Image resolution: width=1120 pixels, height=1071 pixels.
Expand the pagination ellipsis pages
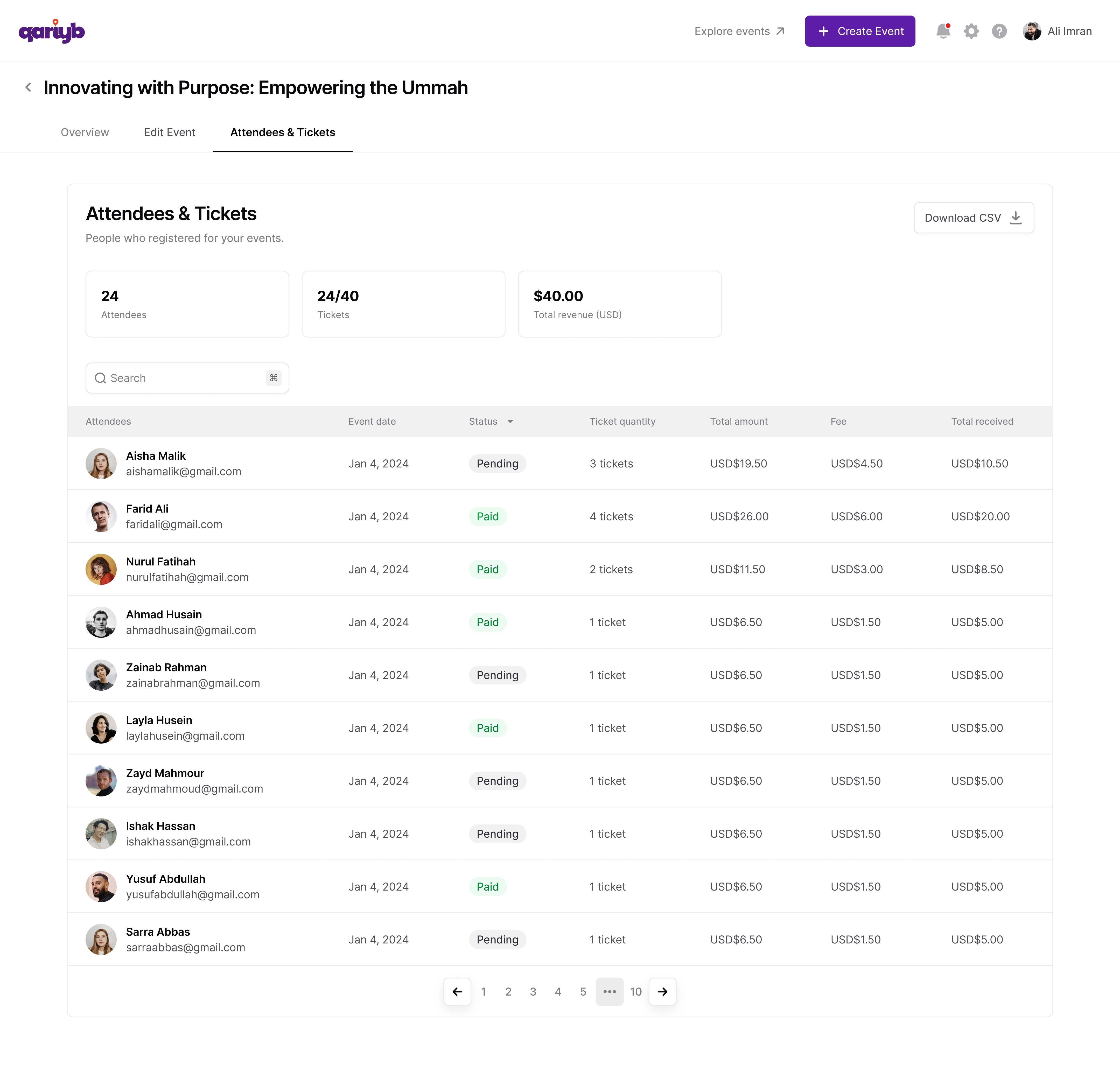(609, 992)
